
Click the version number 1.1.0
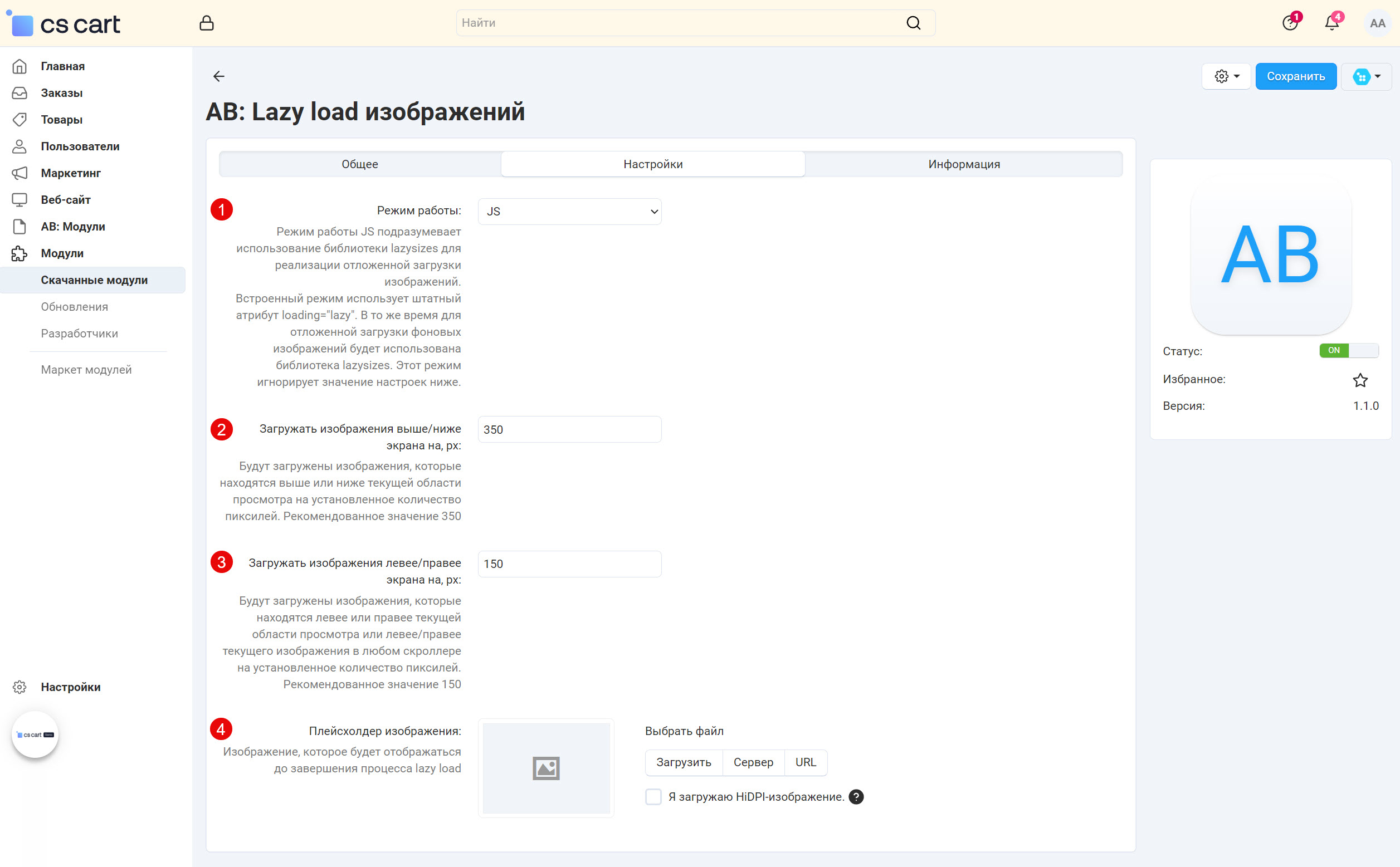(x=1365, y=406)
